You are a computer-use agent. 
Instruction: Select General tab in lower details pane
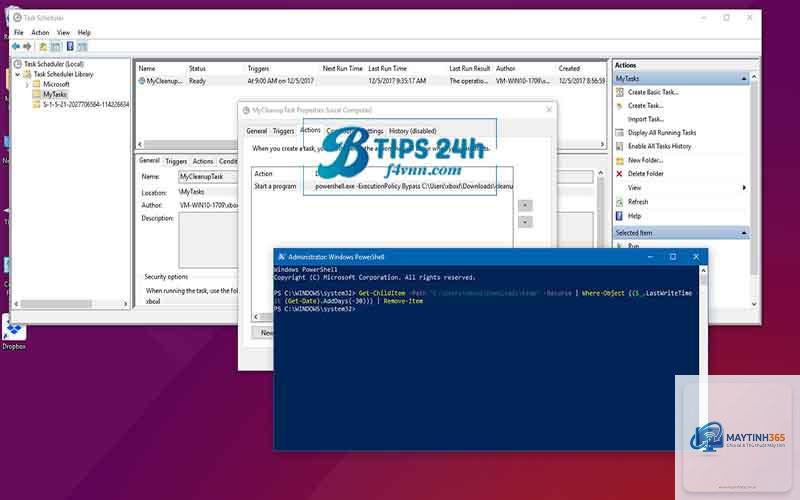coord(149,161)
